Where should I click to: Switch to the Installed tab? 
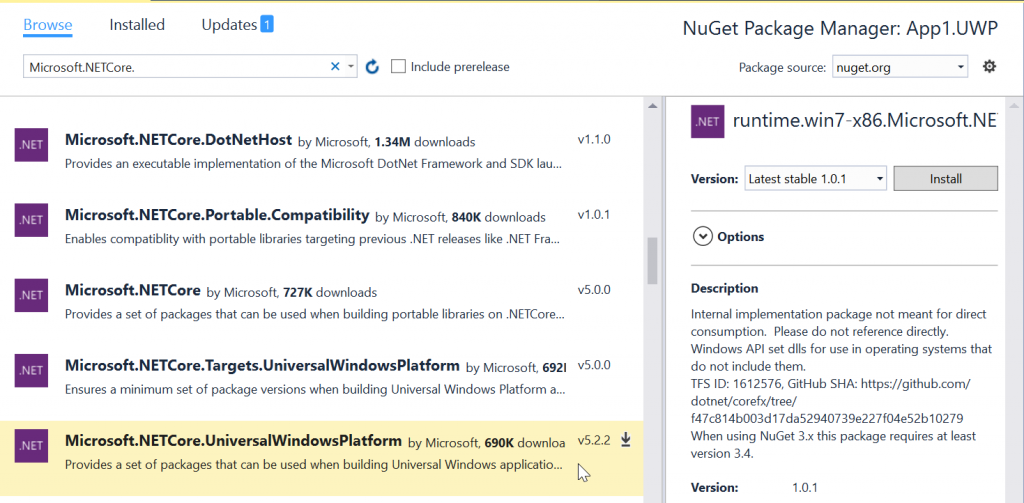137,25
